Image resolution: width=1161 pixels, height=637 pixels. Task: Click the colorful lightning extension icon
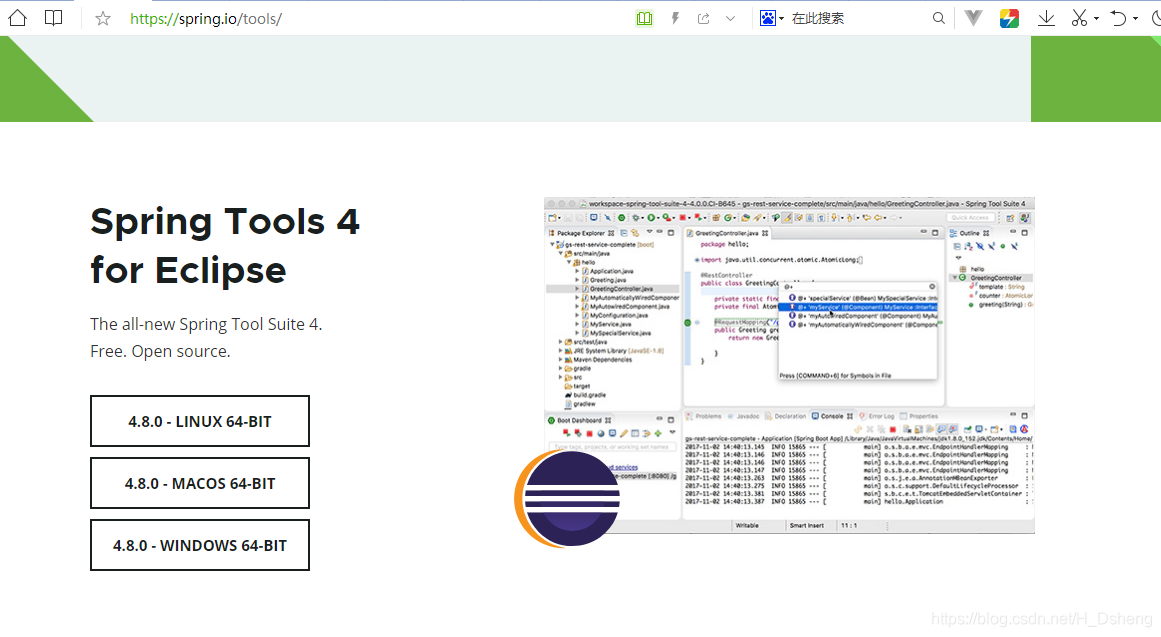1009,19
